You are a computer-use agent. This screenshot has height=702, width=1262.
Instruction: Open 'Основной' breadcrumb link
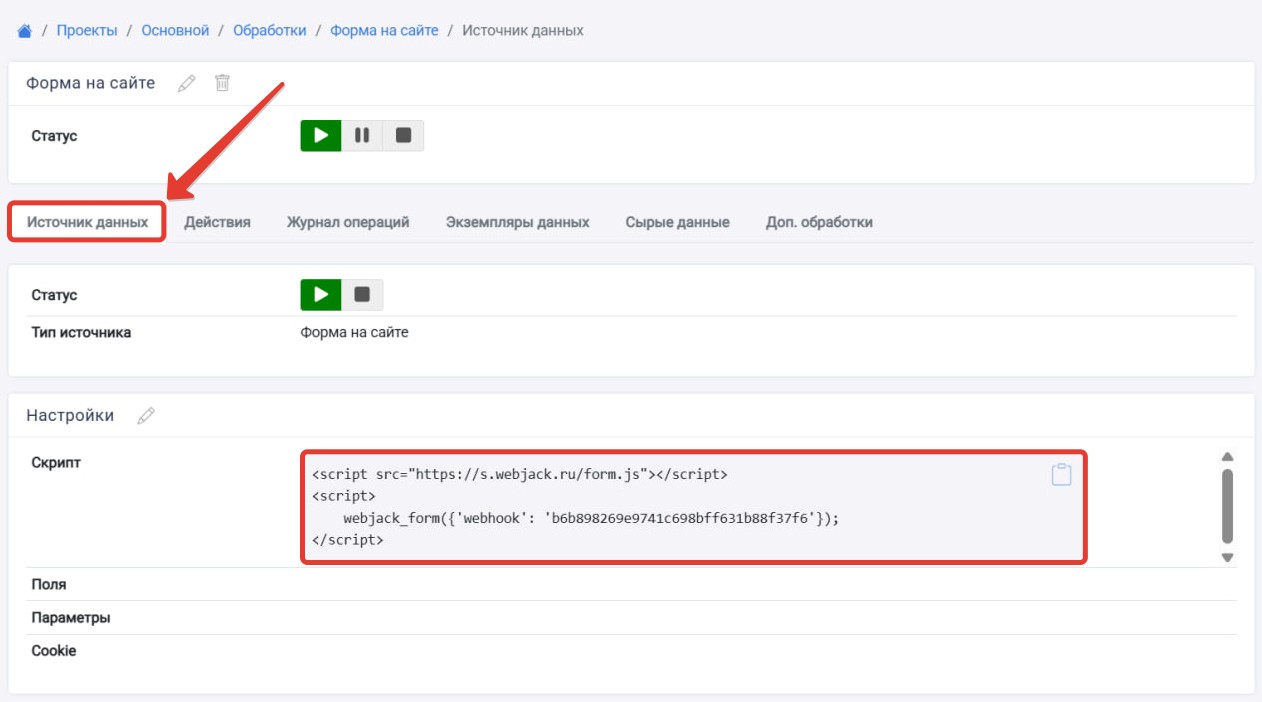pos(175,31)
